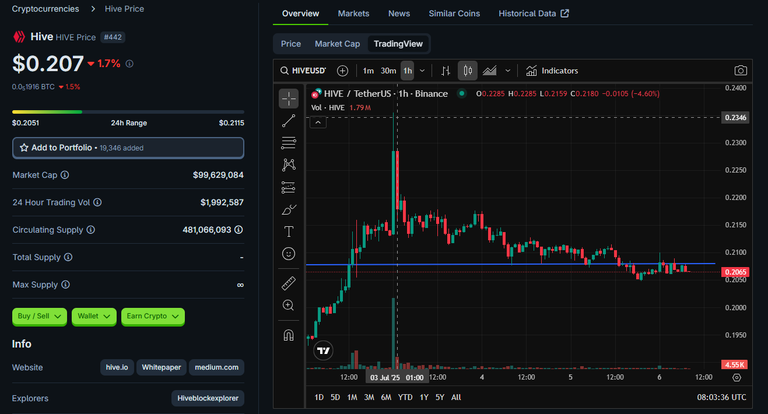Image resolution: width=768 pixels, height=414 pixels.
Task: Select the ruler measure tool
Action: coord(288,283)
